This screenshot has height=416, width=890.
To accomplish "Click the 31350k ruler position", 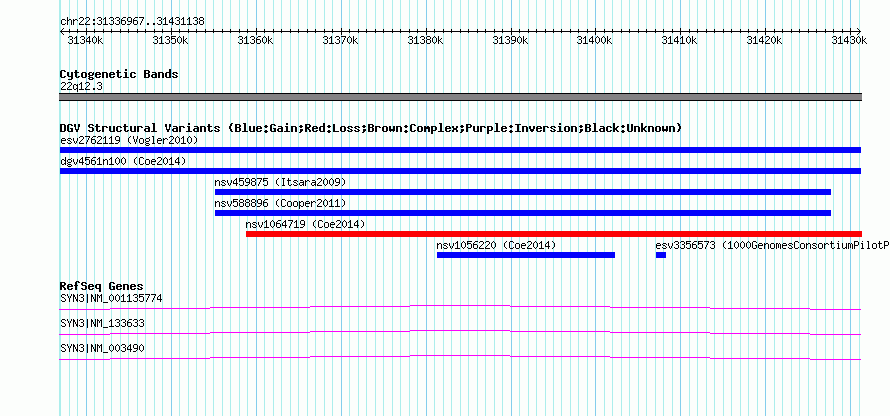I will coord(170,40).
